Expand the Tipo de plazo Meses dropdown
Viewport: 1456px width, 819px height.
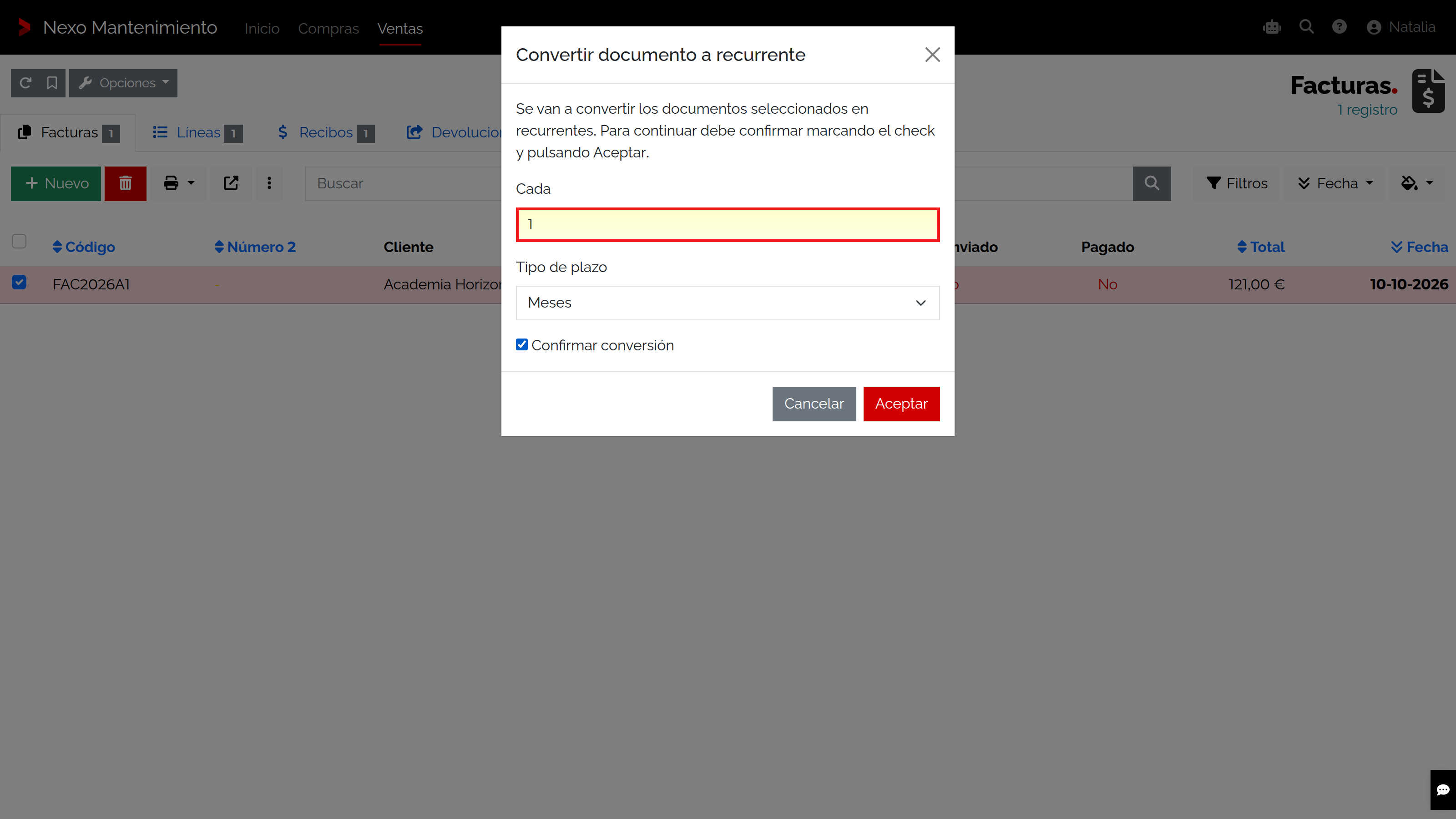click(x=728, y=303)
